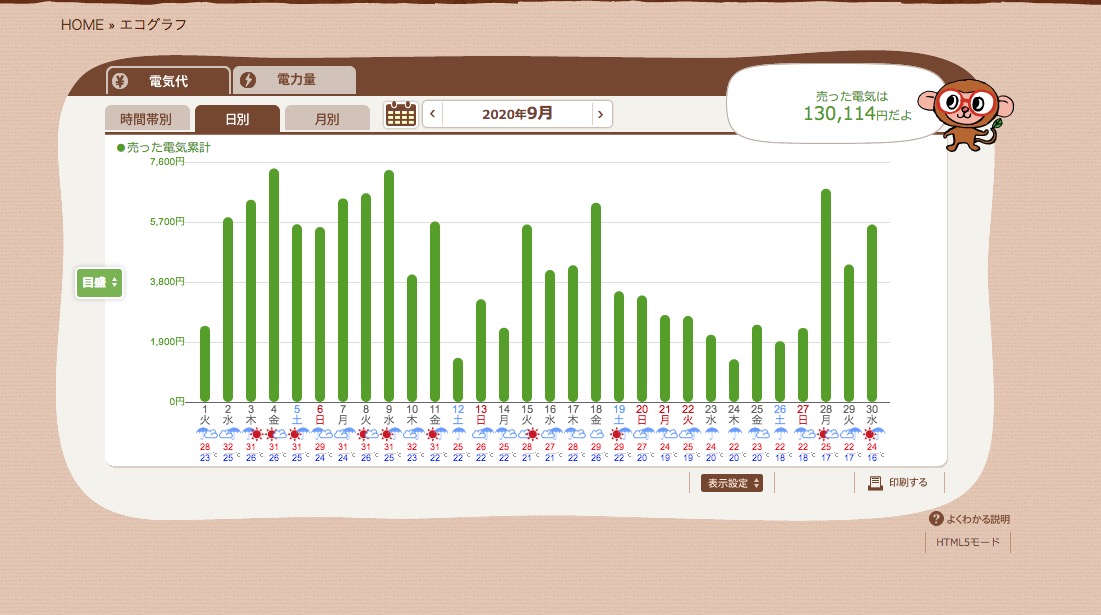Click the lightning bolt 電力量 icon
The width and height of the screenshot is (1101, 615).
click(248, 80)
